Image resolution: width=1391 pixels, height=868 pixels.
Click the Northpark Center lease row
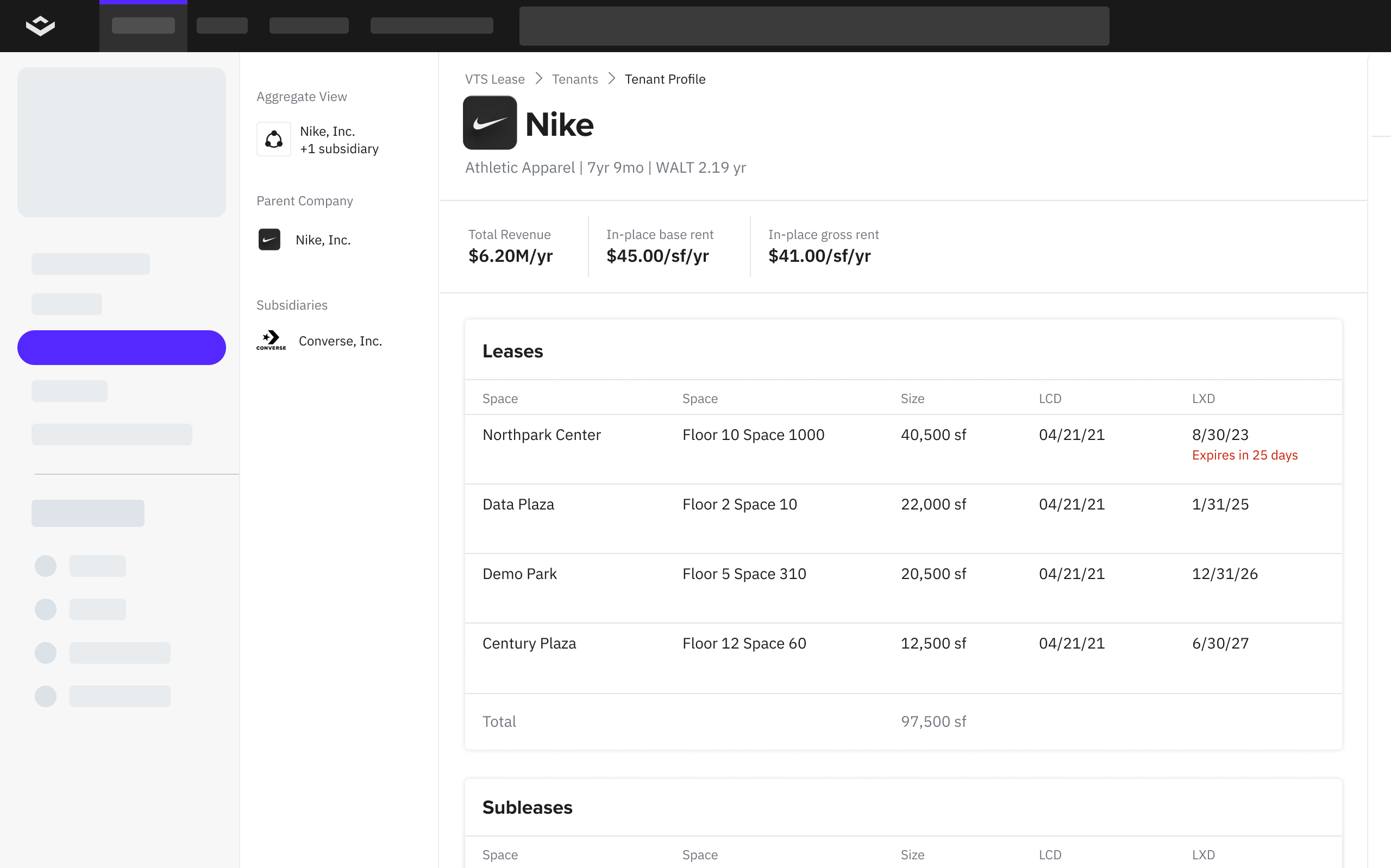click(903, 450)
